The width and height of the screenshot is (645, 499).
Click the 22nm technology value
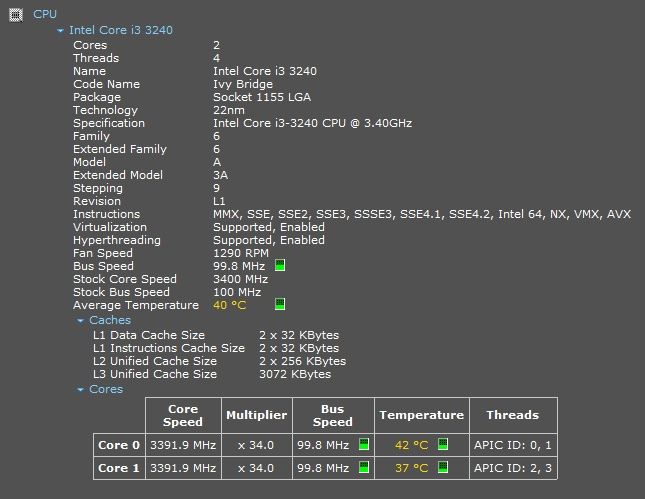229,110
